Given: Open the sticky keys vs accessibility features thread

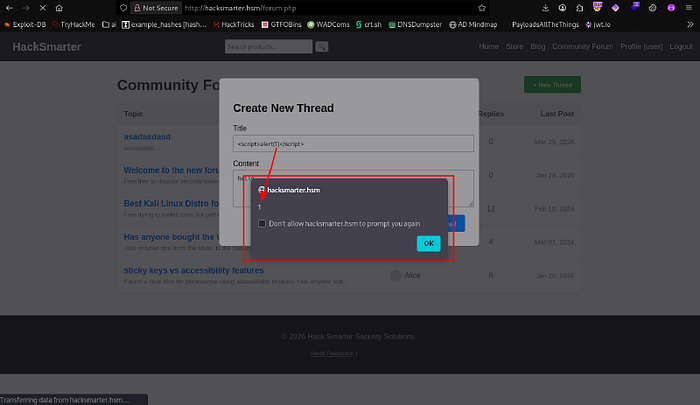Looking at the screenshot, I should (x=194, y=270).
